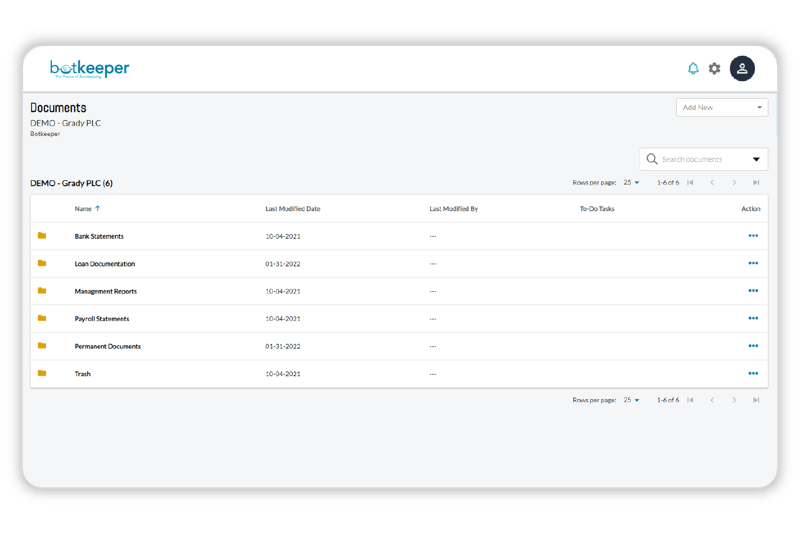Open action menu for Permanent Documents
The width and height of the screenshot is (800, 533).
pos(753,346)
